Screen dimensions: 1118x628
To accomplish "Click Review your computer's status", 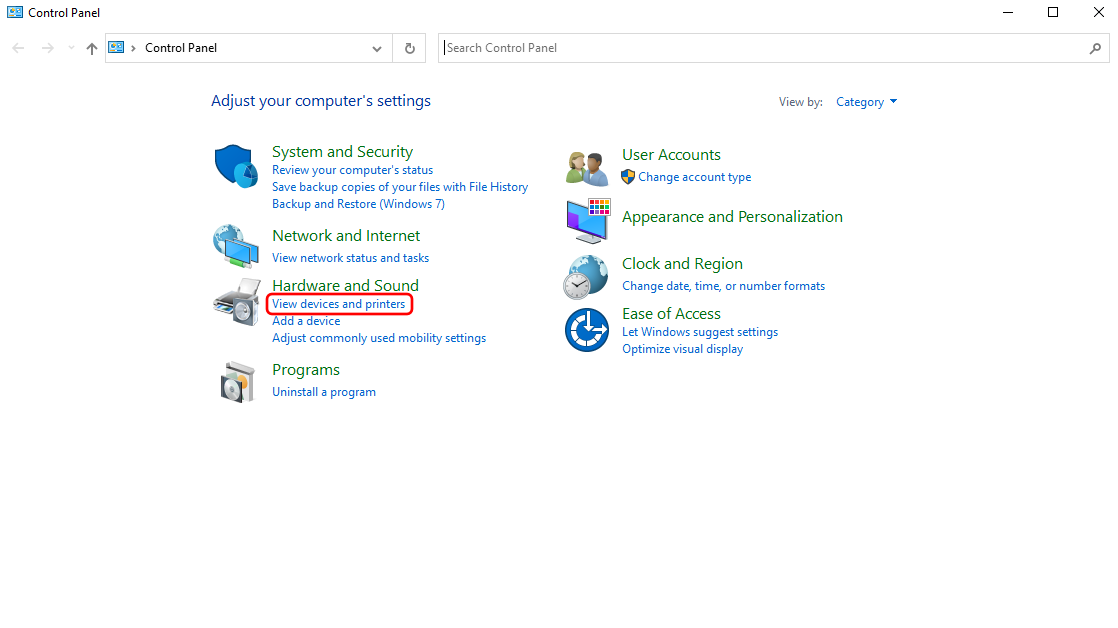I will click(x=352, y=170).
